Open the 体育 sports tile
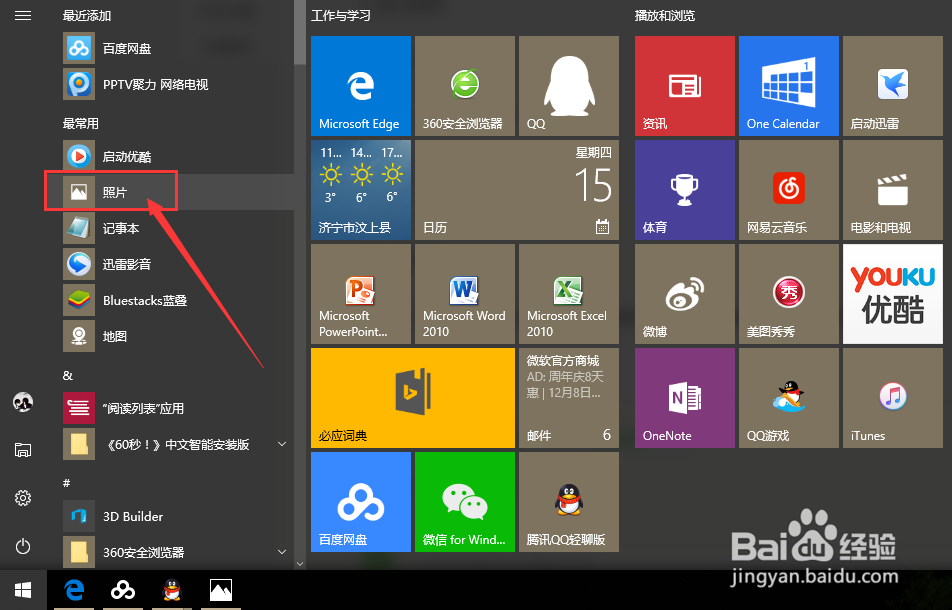Viewport: 952px width, 610px height. pos(685,190)
